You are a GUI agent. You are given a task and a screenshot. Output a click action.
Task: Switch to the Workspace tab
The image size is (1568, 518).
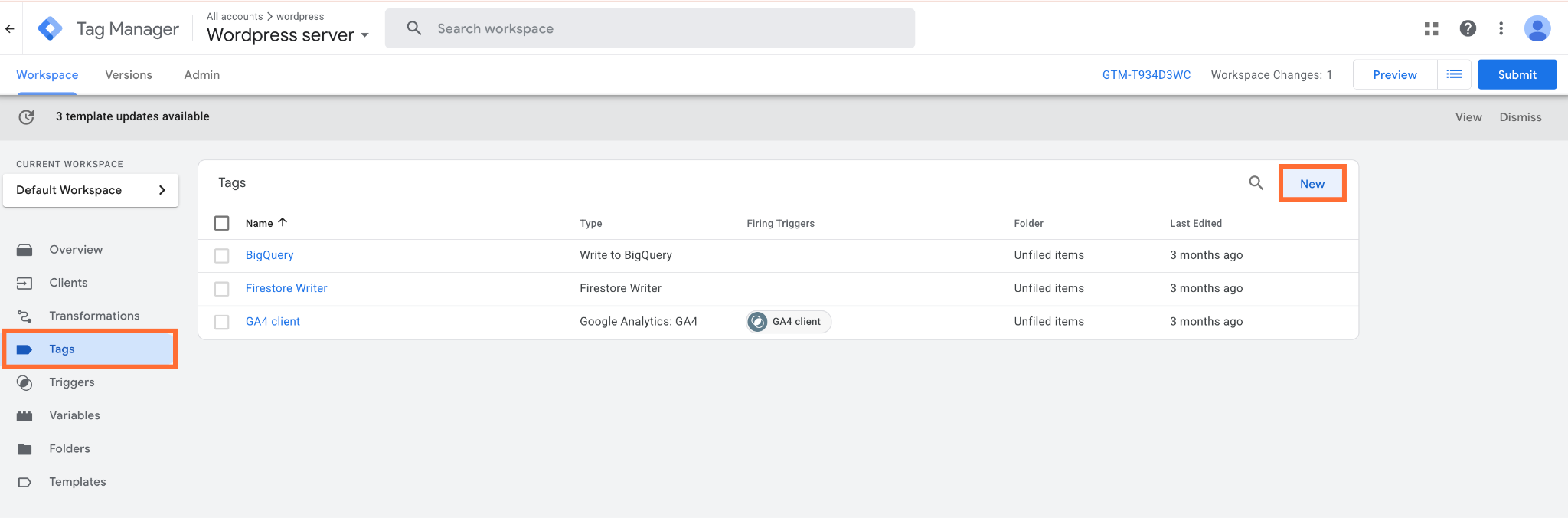tap(47, 75)
